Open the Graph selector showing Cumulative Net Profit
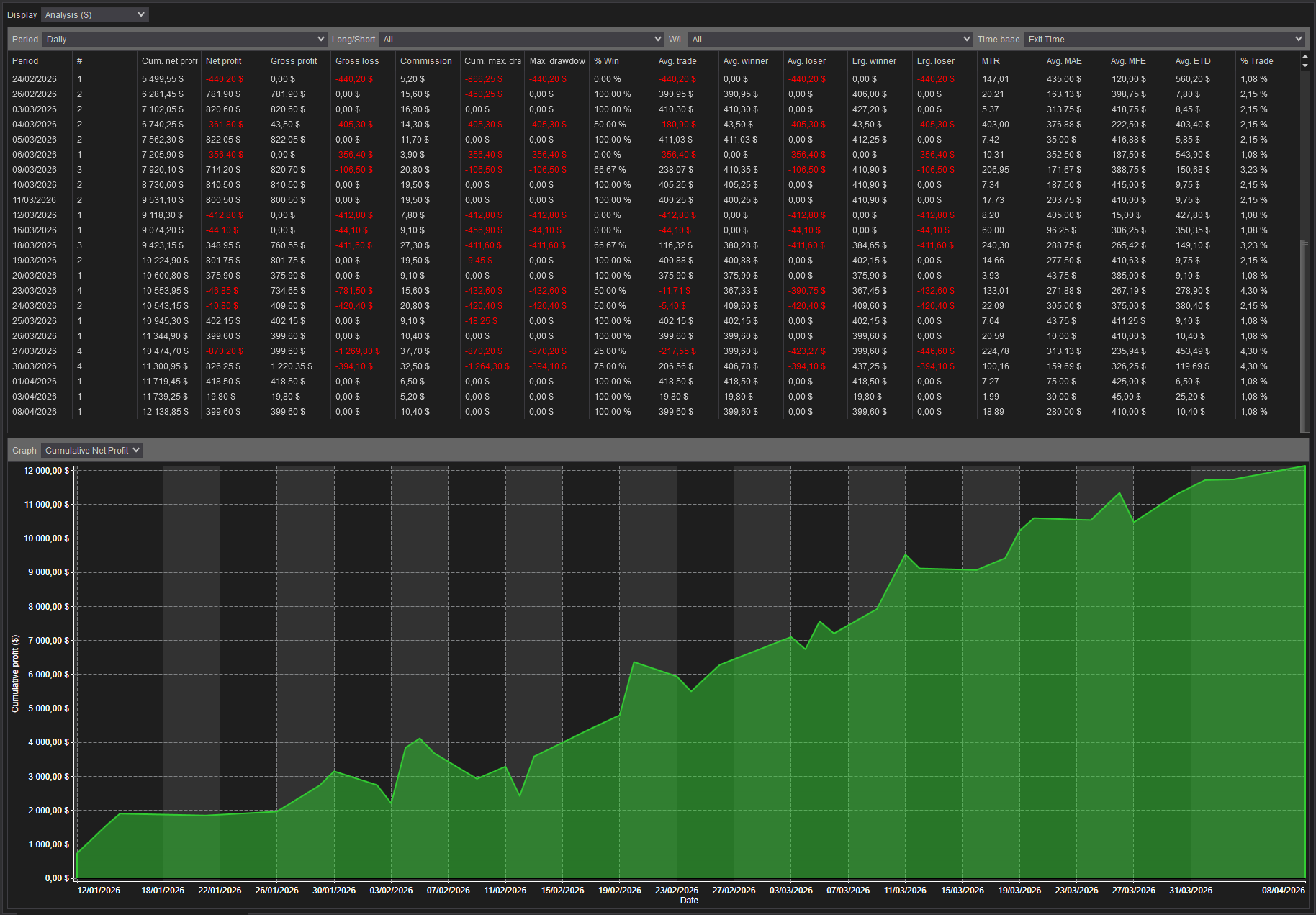This screenshot has width=1316, height=915. coord(91,450)
